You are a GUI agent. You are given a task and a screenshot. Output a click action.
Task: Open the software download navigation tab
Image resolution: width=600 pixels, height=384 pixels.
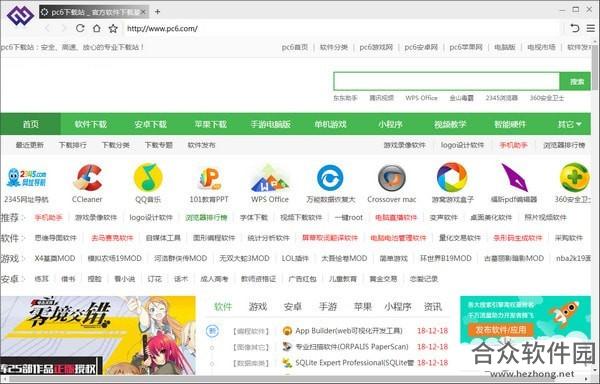coord(91,124)
